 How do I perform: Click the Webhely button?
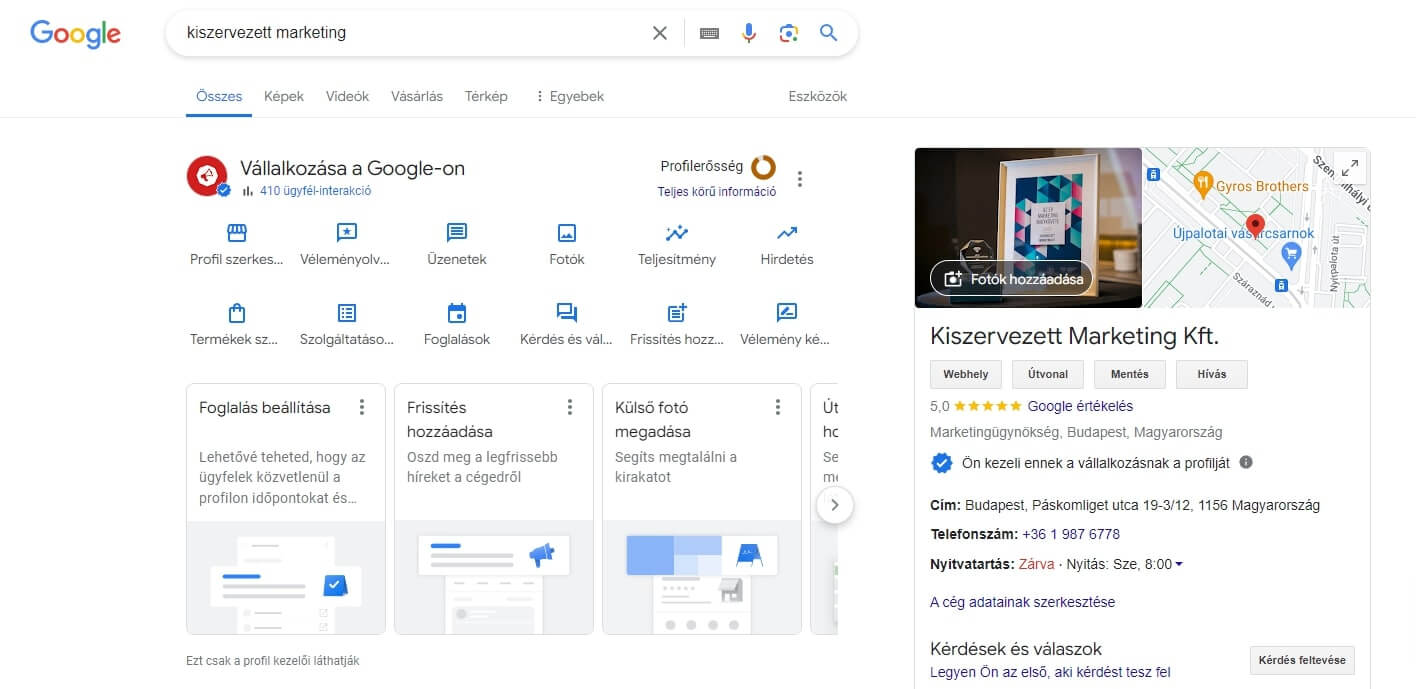point(965,374)
